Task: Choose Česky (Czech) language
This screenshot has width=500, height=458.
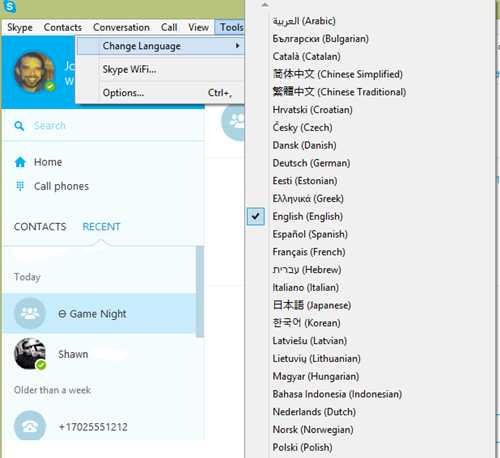Action: (x=302, y=127)
